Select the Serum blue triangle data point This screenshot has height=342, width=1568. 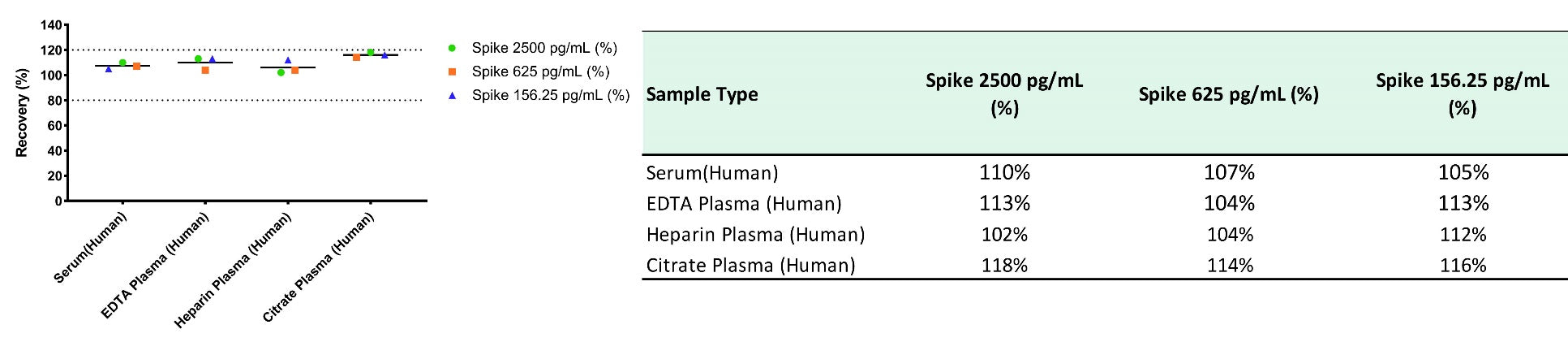click(x=109, y=69)
